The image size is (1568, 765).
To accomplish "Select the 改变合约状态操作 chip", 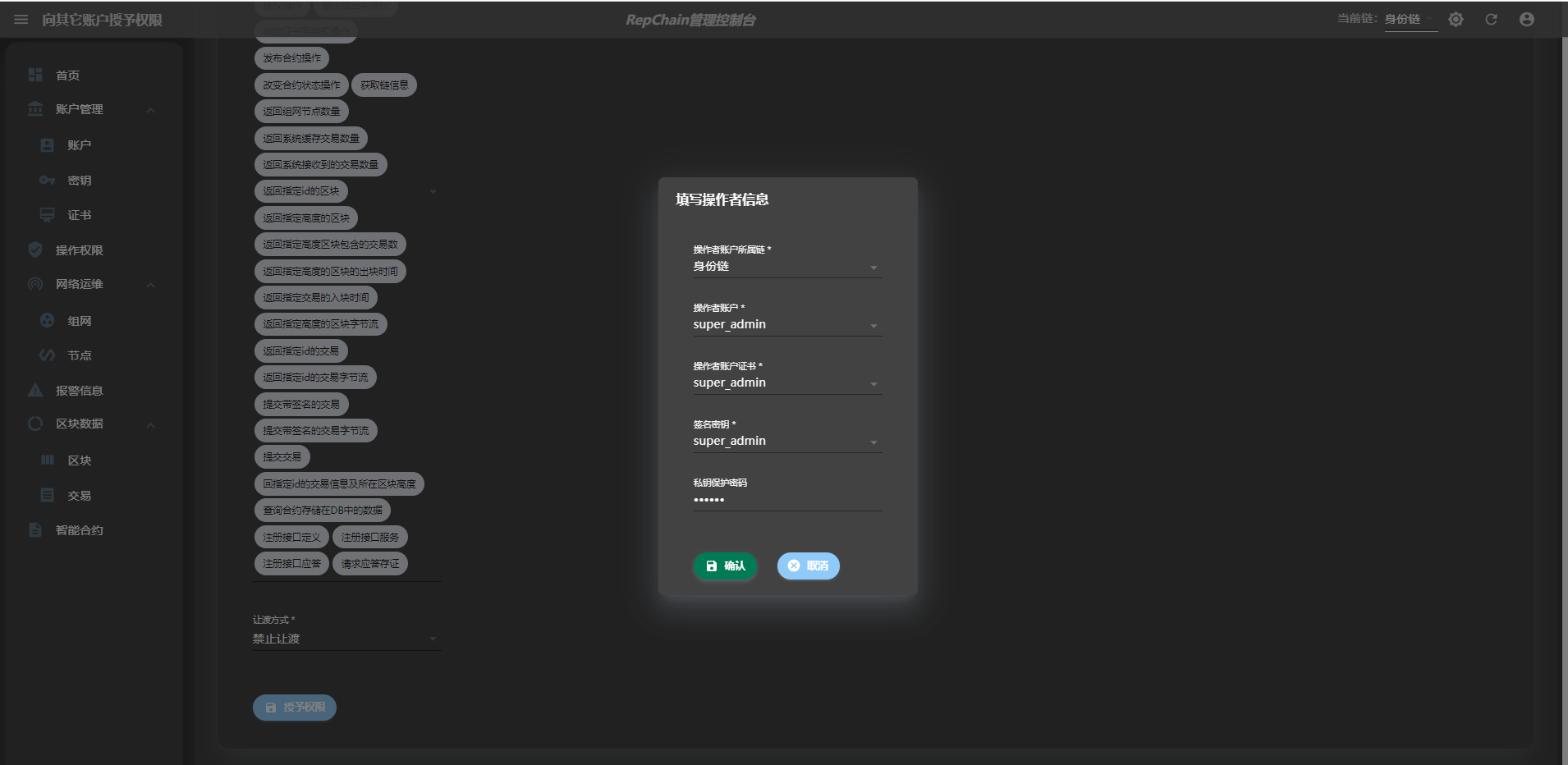I will pos(301,85).
